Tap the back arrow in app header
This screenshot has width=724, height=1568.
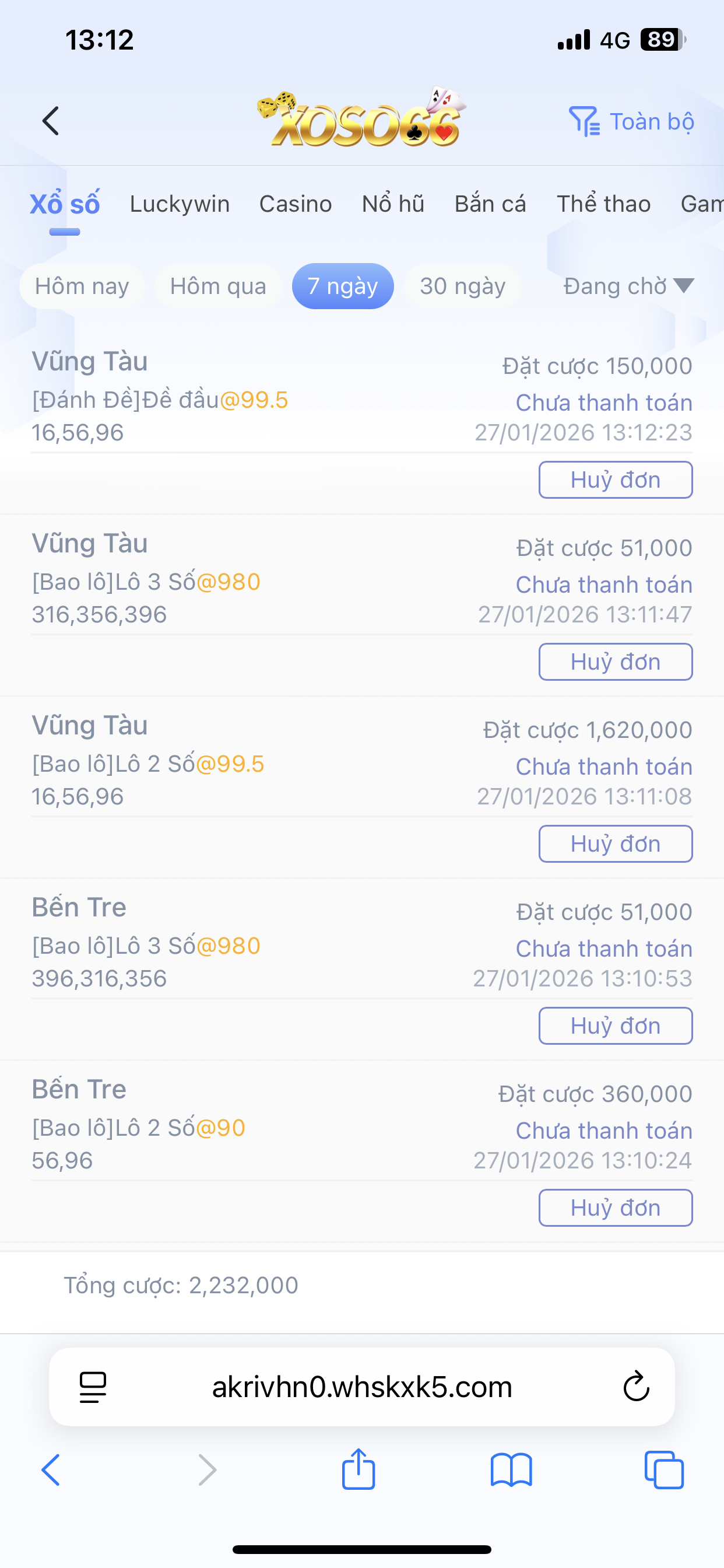click(x=51, y=121)
